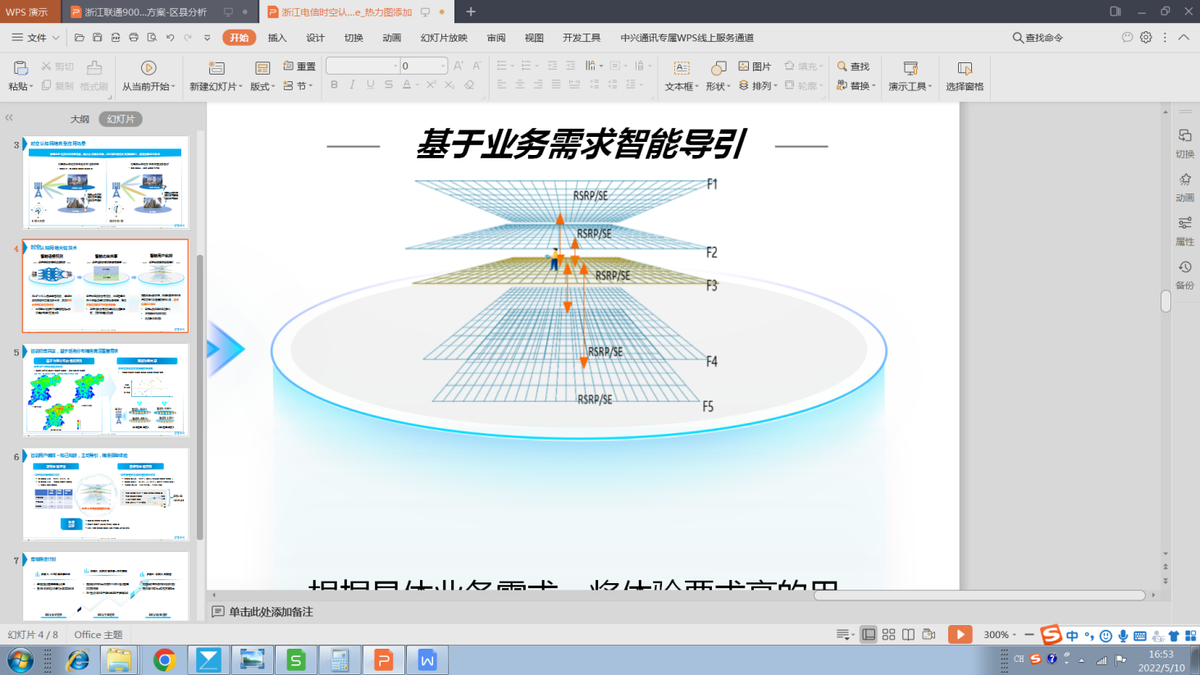Open the 动画 animation side panel icon
The height and width of the screenshot is (675, 1200).
[1184, 186]
